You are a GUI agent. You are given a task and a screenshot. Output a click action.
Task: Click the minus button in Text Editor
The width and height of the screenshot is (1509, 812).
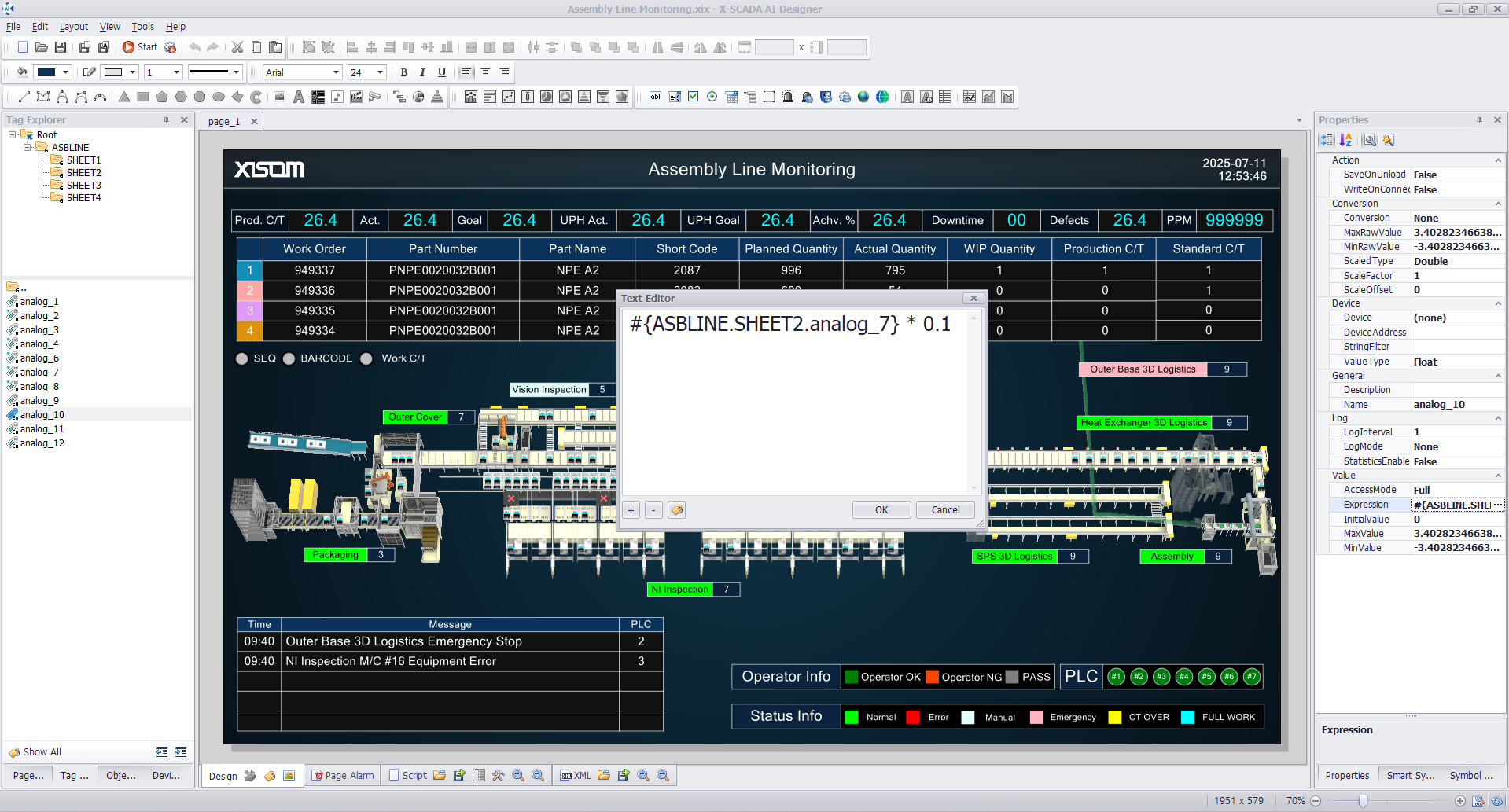tap(653, 510)
